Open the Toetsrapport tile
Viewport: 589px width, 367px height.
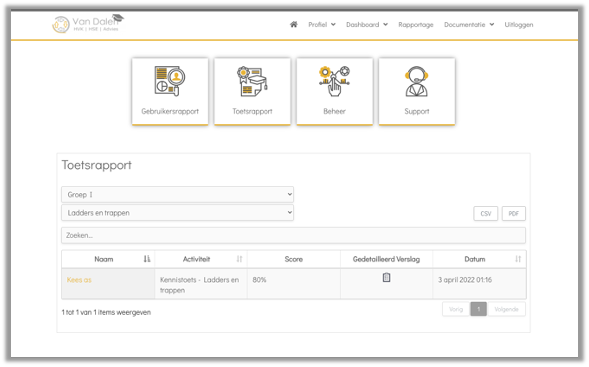pos(252,91)
